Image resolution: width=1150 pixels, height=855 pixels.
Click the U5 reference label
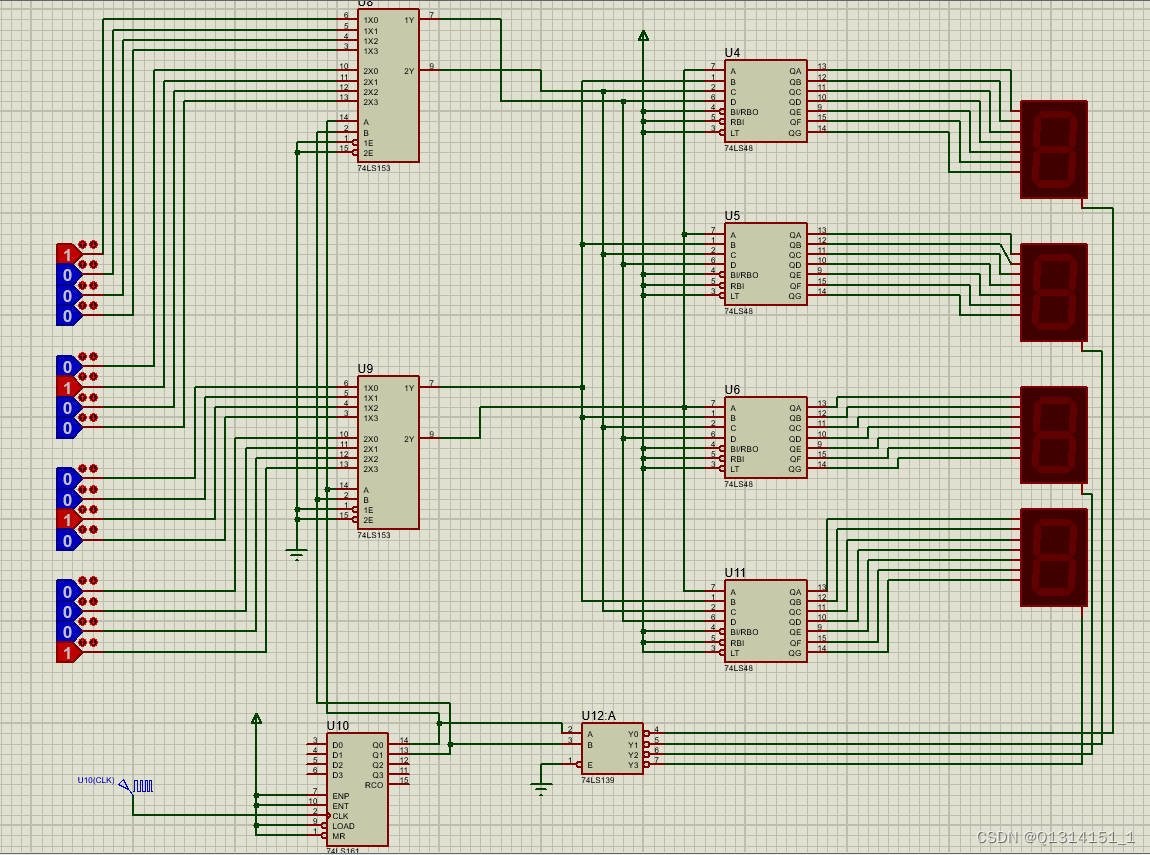(732, 216)
